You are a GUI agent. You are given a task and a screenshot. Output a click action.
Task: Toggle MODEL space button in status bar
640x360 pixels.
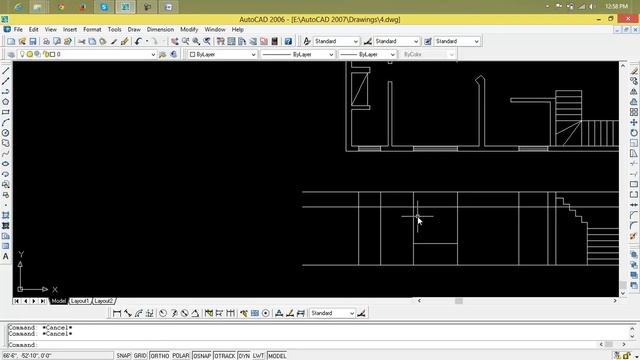(277, 356)
